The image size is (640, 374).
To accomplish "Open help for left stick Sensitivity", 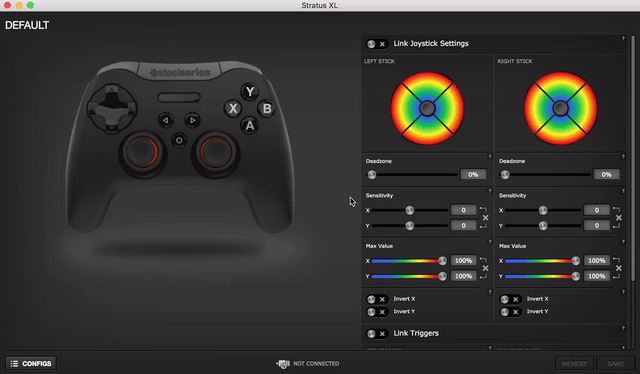I will pos(490,191).
